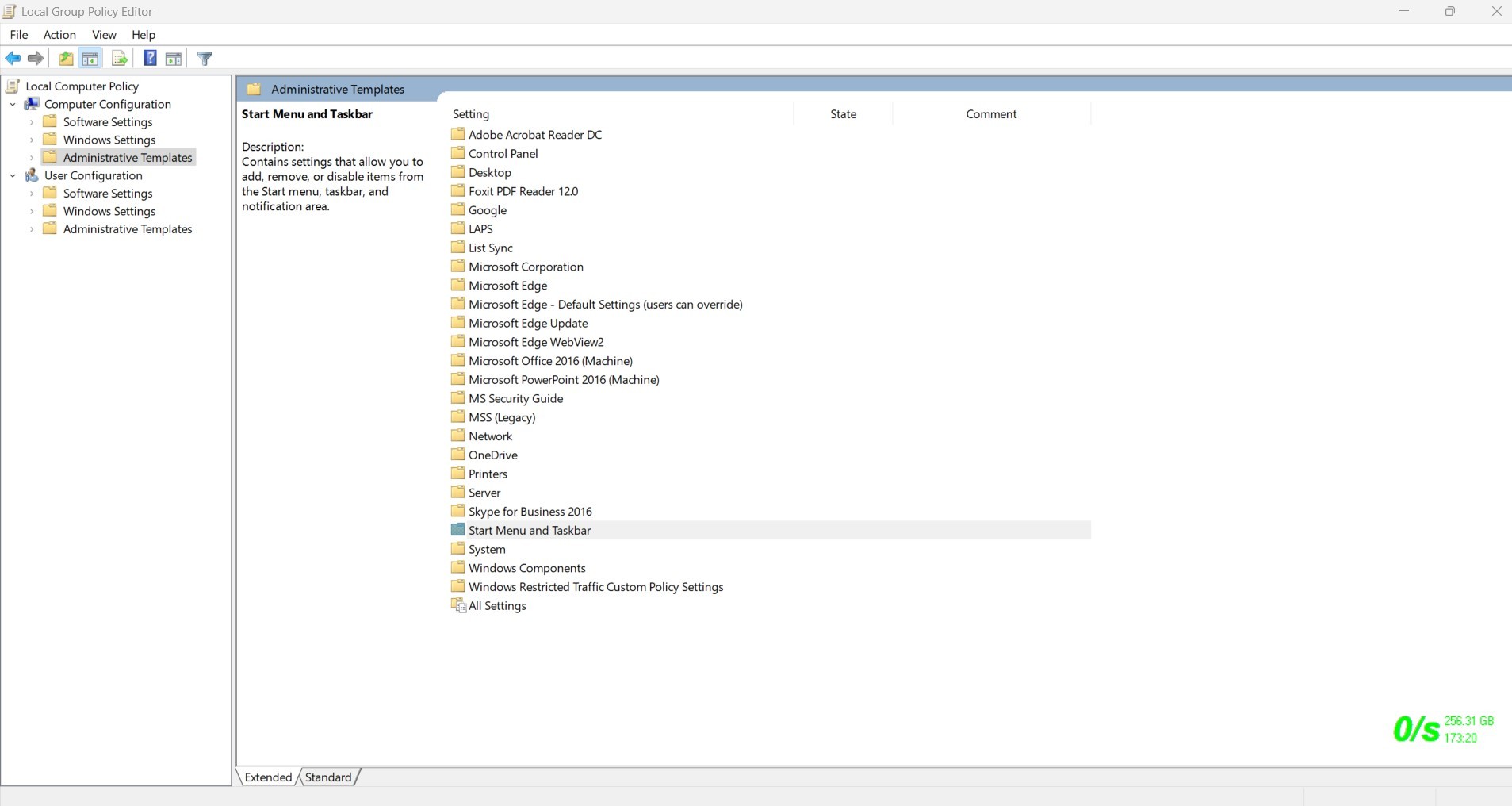Select Software Settings label under User Configuration
This screenshot has width=1512, height=806.
coord(108,194)
